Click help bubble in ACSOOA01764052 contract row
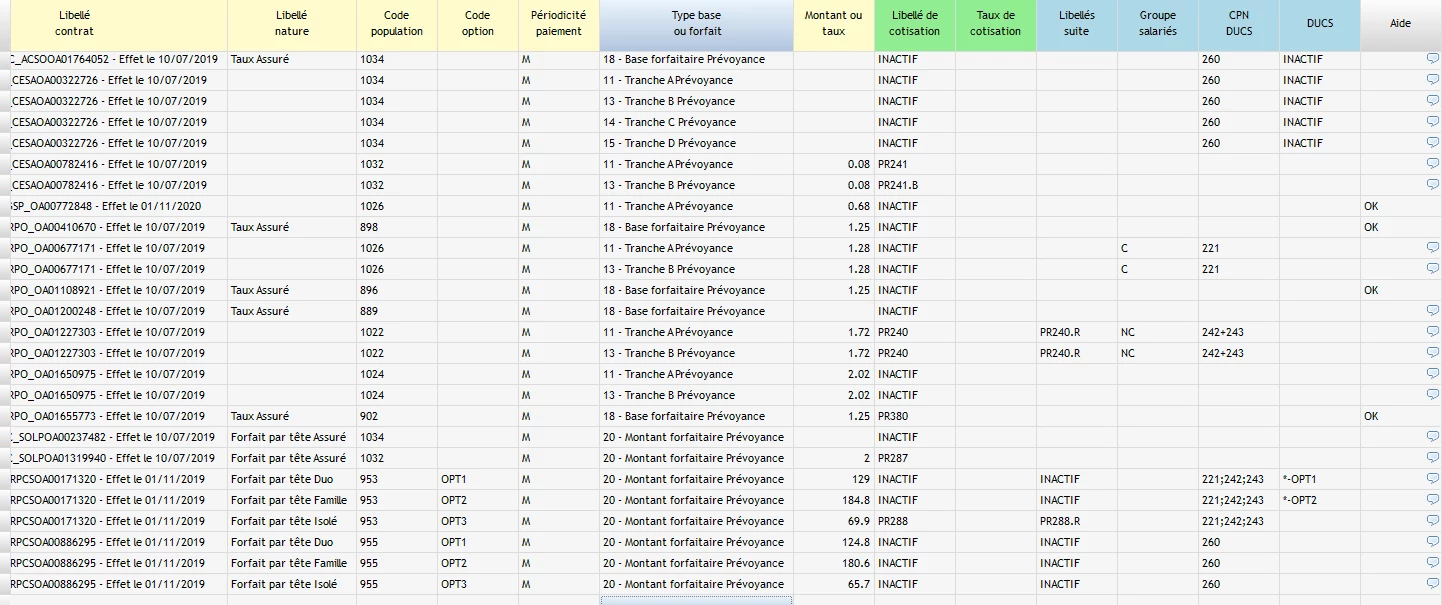This screenshot has width=1442, height=605. [1433, 59]
